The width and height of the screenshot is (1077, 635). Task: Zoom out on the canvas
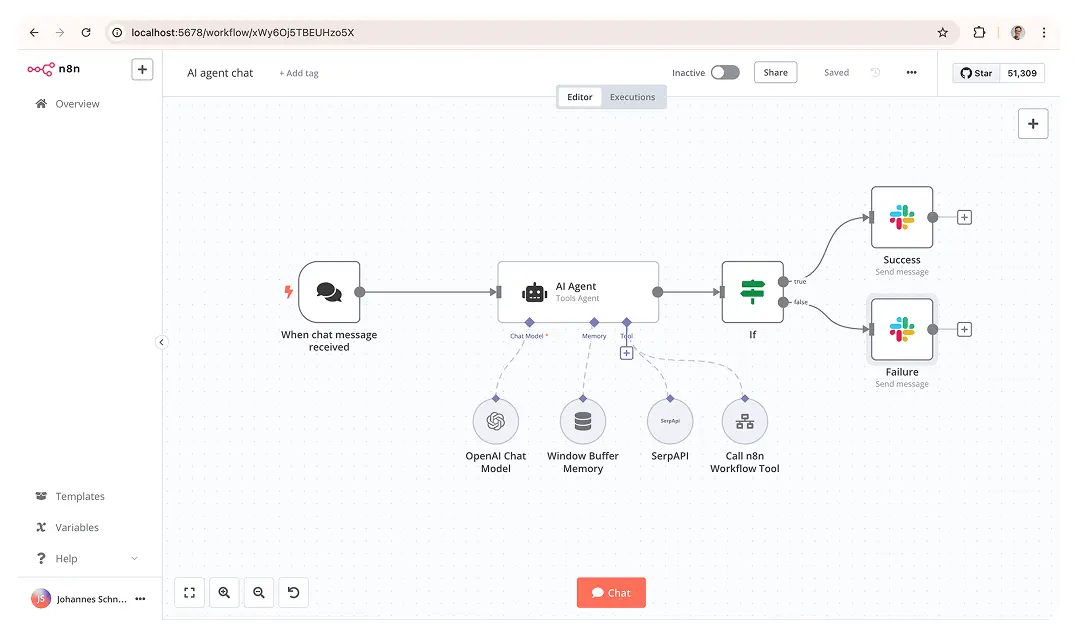click(x=259, y=592)
